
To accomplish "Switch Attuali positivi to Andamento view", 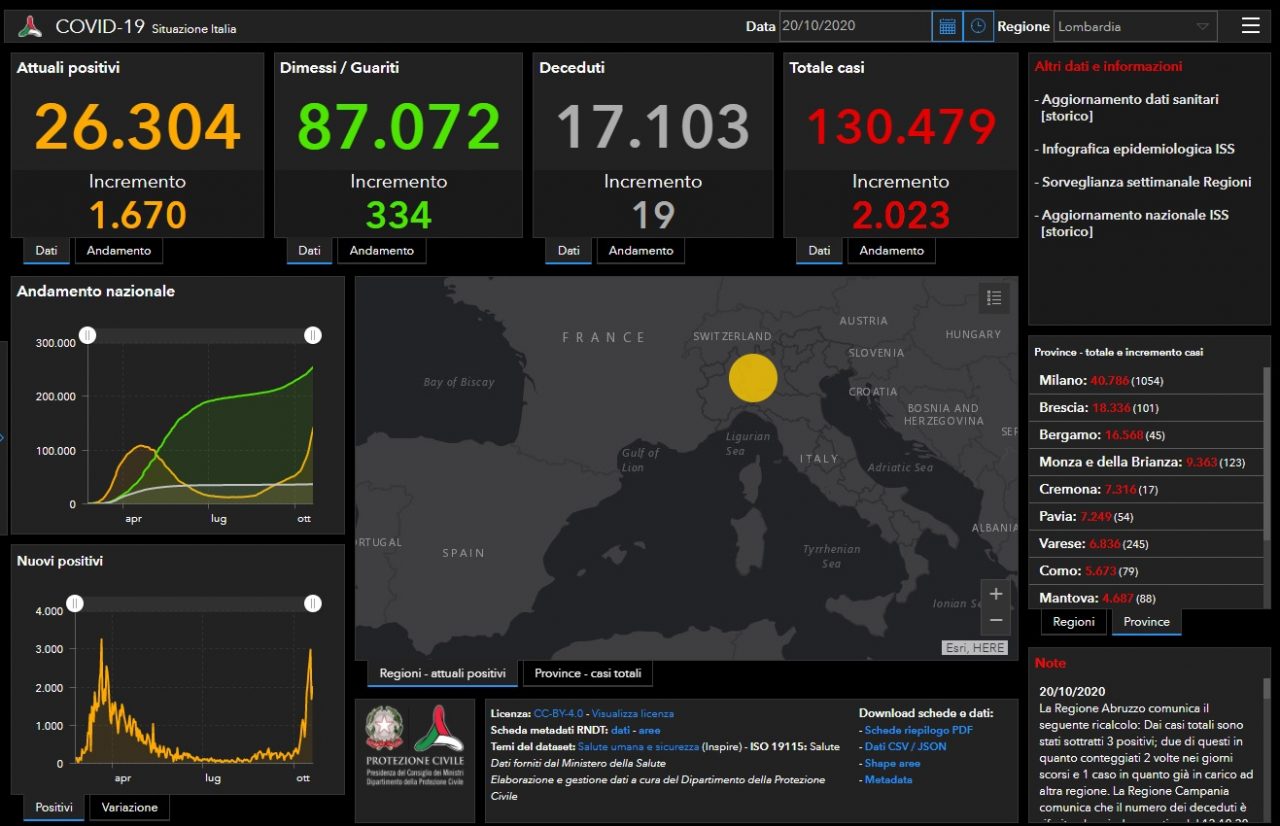I will point(118,251).
